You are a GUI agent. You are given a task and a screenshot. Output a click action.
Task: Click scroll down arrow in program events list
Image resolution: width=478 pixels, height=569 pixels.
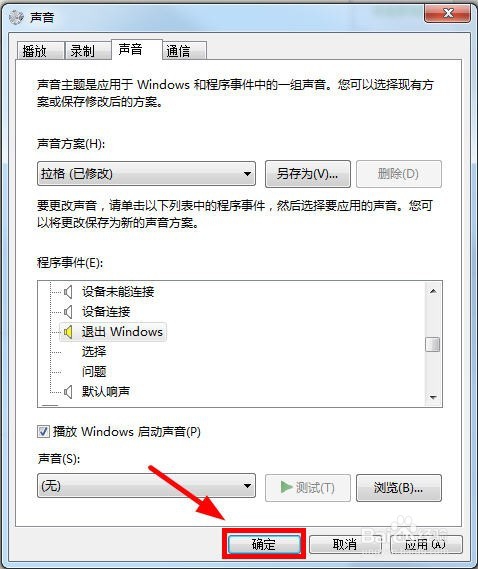tap(433, 397)
